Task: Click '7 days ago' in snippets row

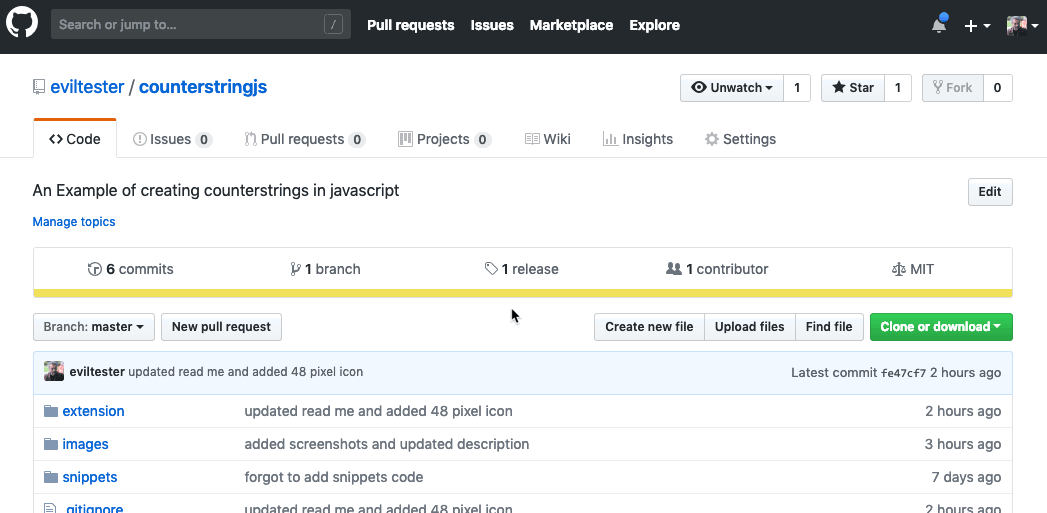Action: click(x=966, y=477)
